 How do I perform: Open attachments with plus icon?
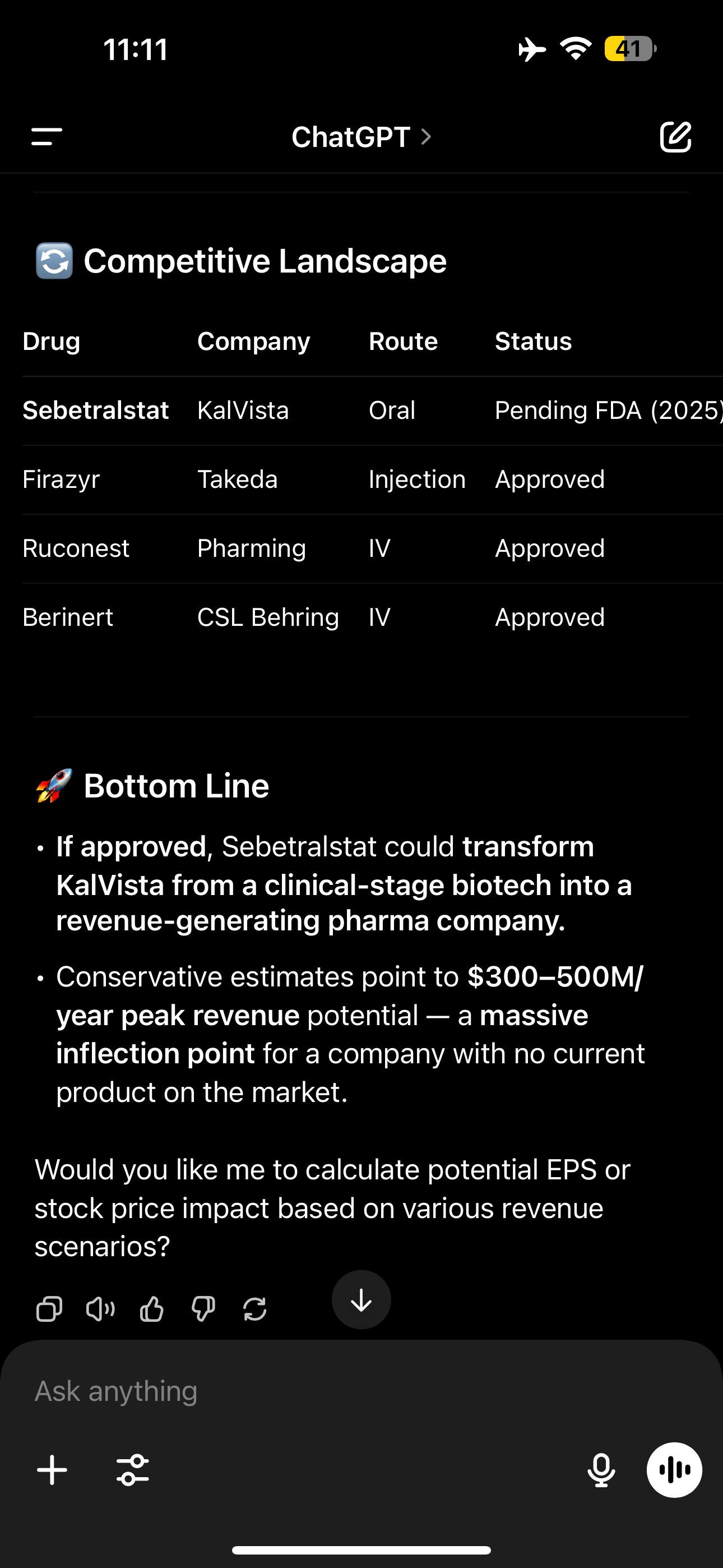pyautogui.click(x=52, y=1470)
